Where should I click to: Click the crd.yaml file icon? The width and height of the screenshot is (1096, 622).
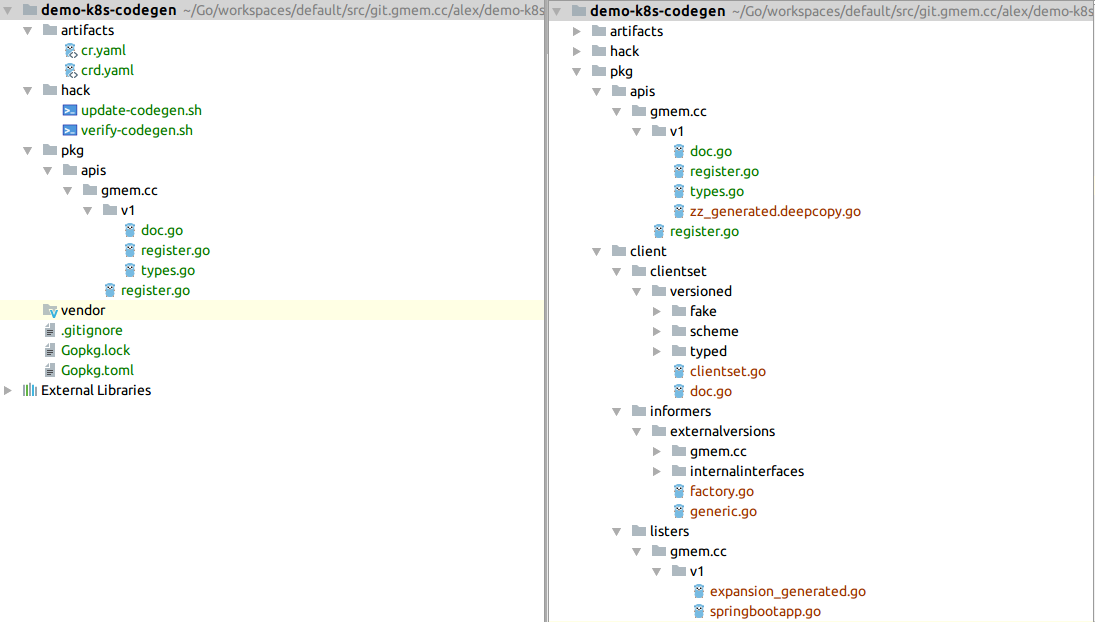point(70,71)
